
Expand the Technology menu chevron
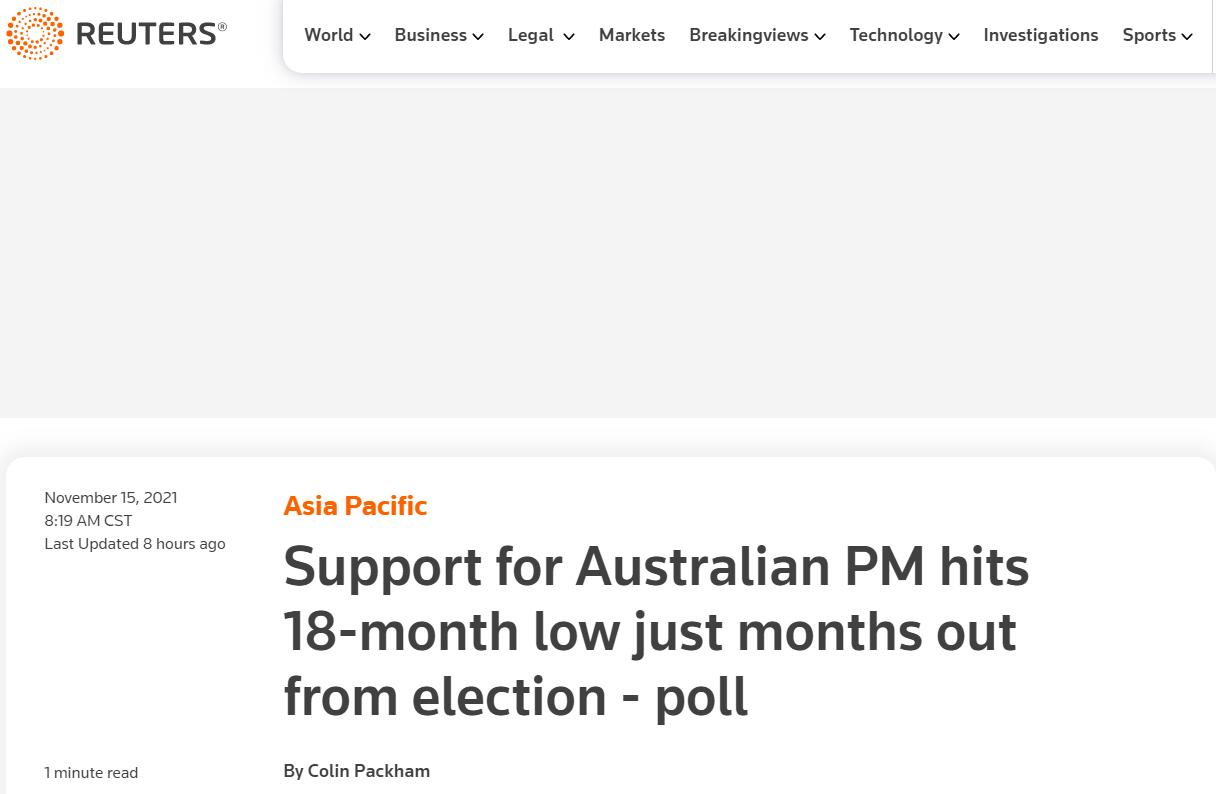coord(954,37)
